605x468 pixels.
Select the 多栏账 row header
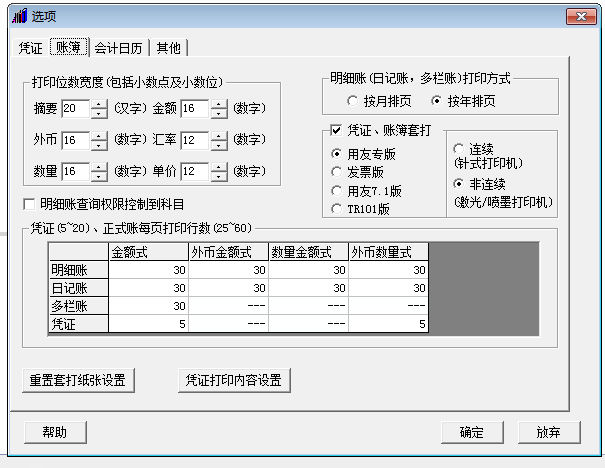pyautogui.click(x=79, y=306)
